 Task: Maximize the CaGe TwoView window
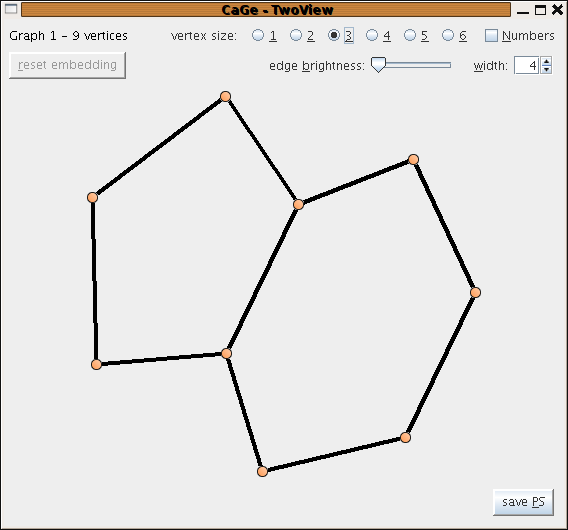click(x=540, y=10)
